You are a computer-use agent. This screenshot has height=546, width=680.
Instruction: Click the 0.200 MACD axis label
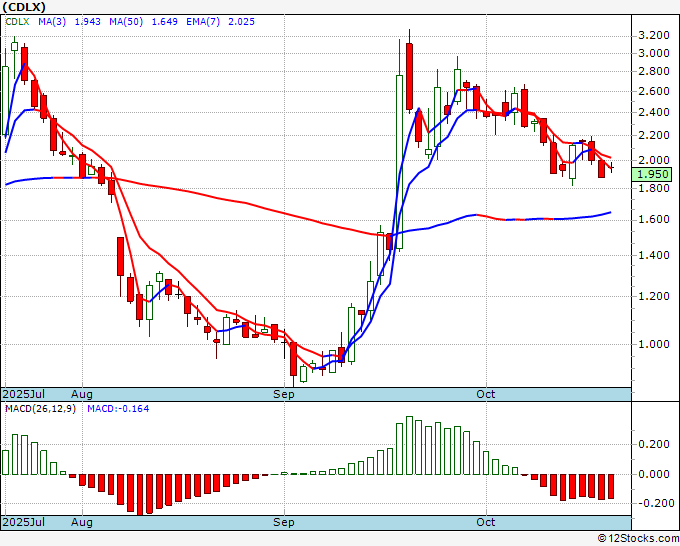(654, 446)
